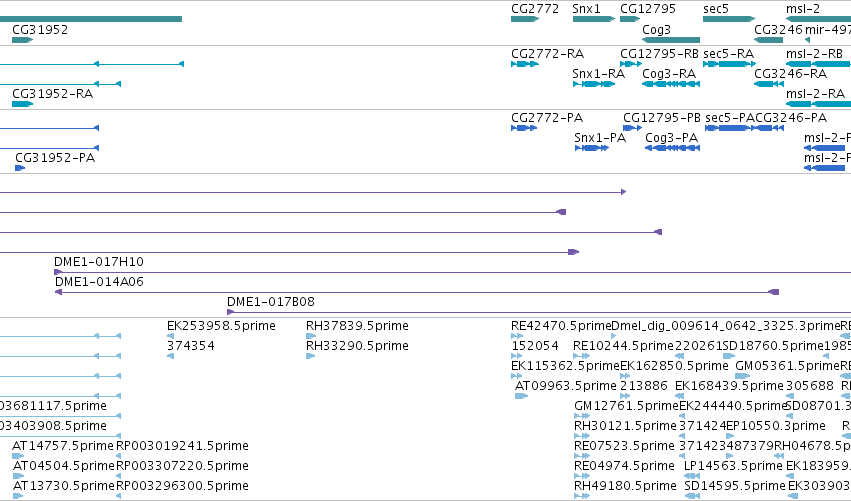Select EST GM12761.5prime
This screenshot has width=851, height=501.
pos(626,406)
